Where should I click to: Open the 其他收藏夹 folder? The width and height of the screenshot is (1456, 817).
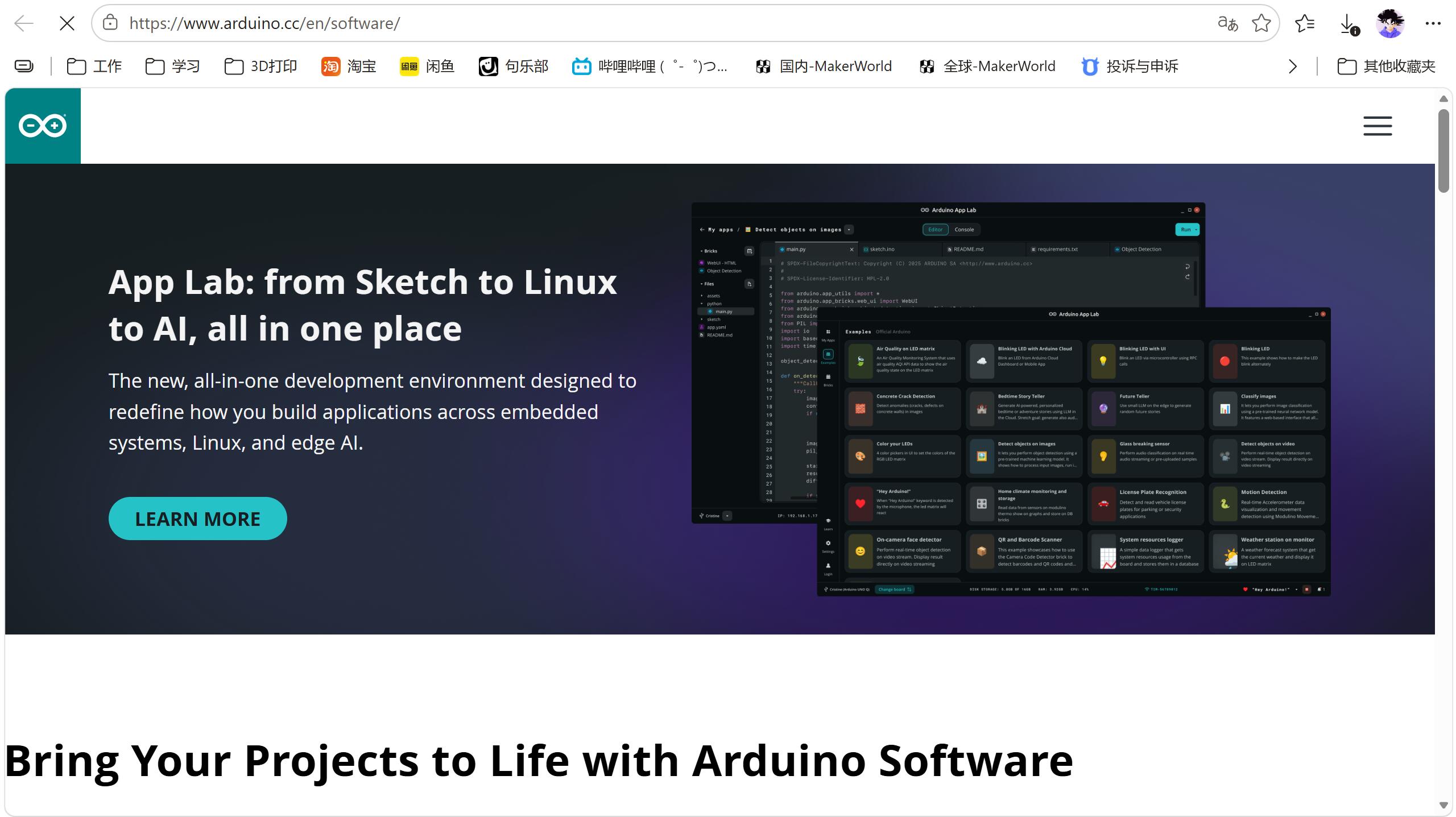pyautogui.click(x=1386, y=67)
